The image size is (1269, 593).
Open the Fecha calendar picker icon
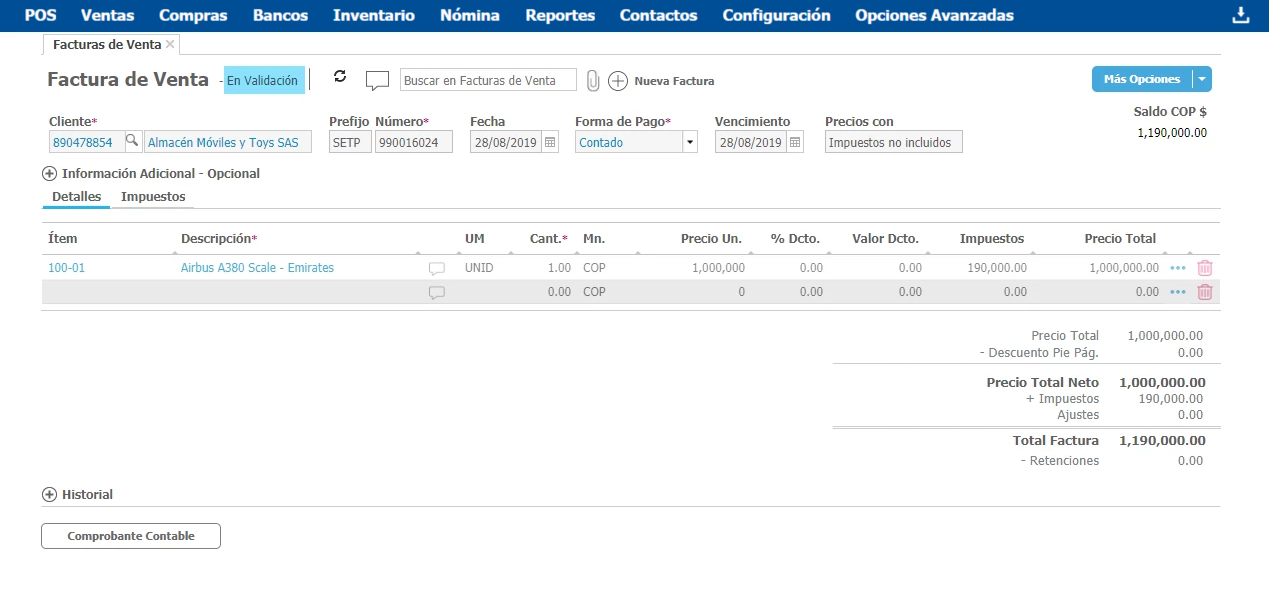coord(550,143)
